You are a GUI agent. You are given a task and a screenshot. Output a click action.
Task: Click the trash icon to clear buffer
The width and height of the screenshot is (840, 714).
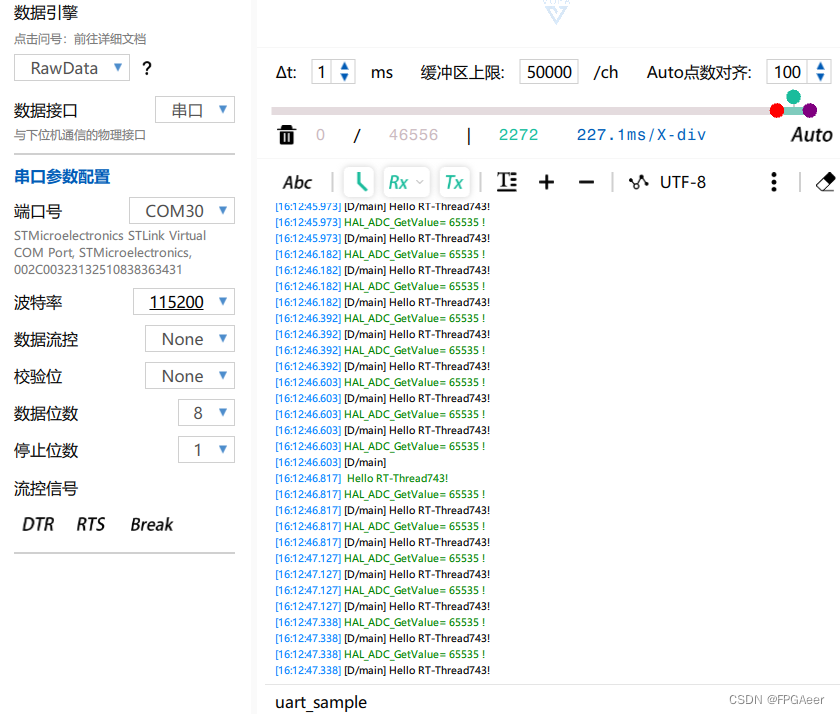tap(287, 135)
